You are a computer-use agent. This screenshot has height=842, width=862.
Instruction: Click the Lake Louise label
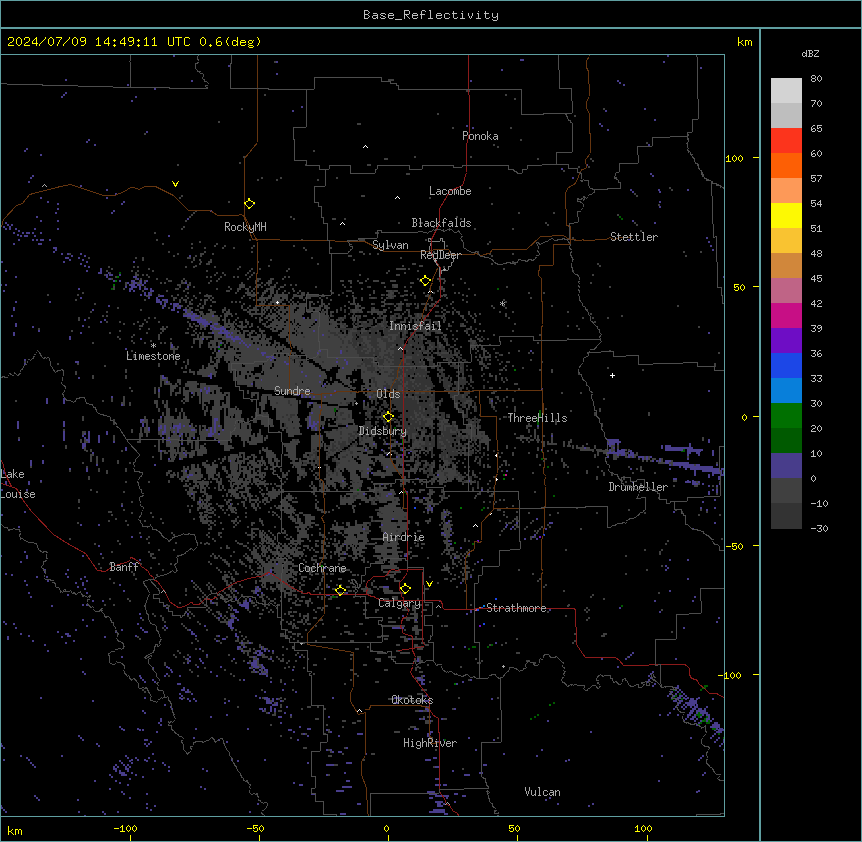point(18,484)
